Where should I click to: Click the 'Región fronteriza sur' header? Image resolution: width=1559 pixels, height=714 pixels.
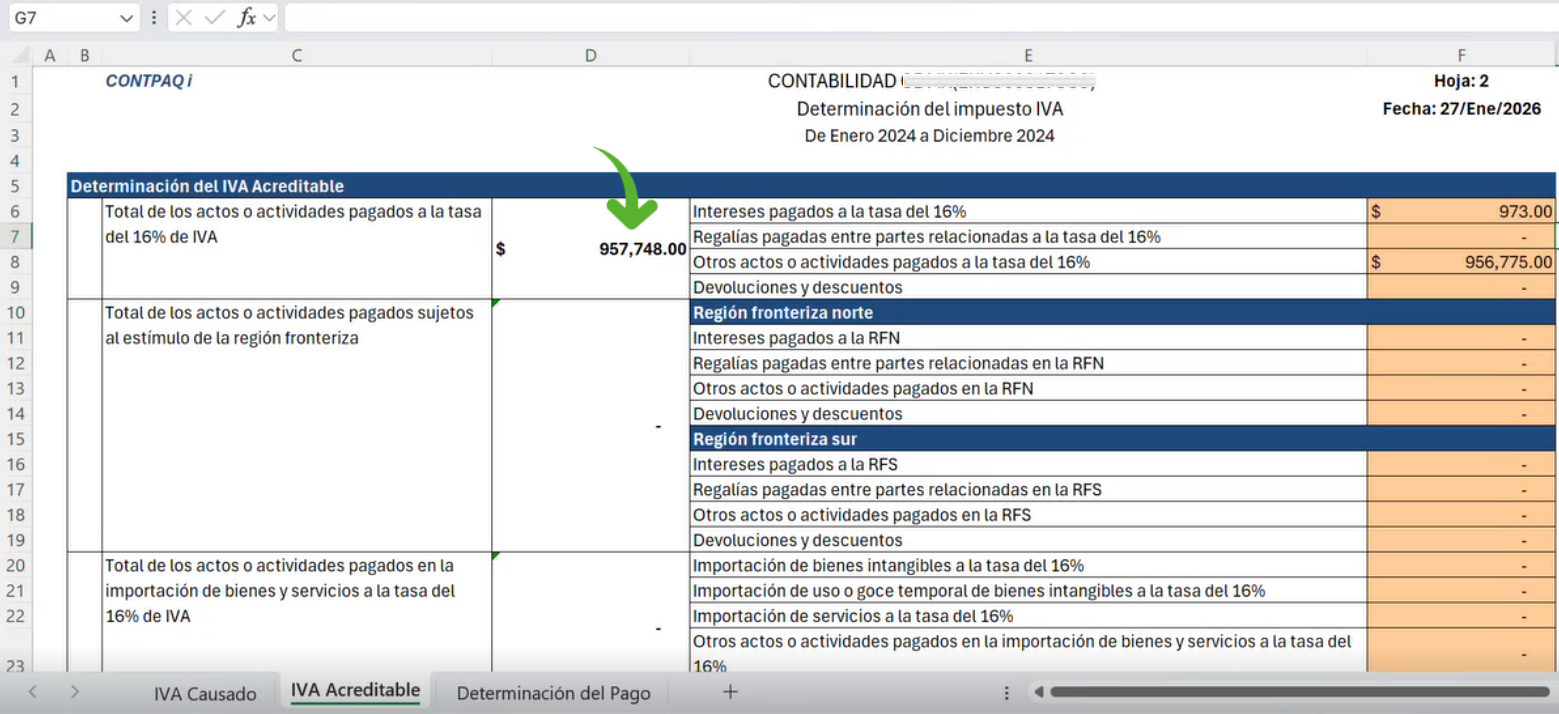click(x=775, y=439)
